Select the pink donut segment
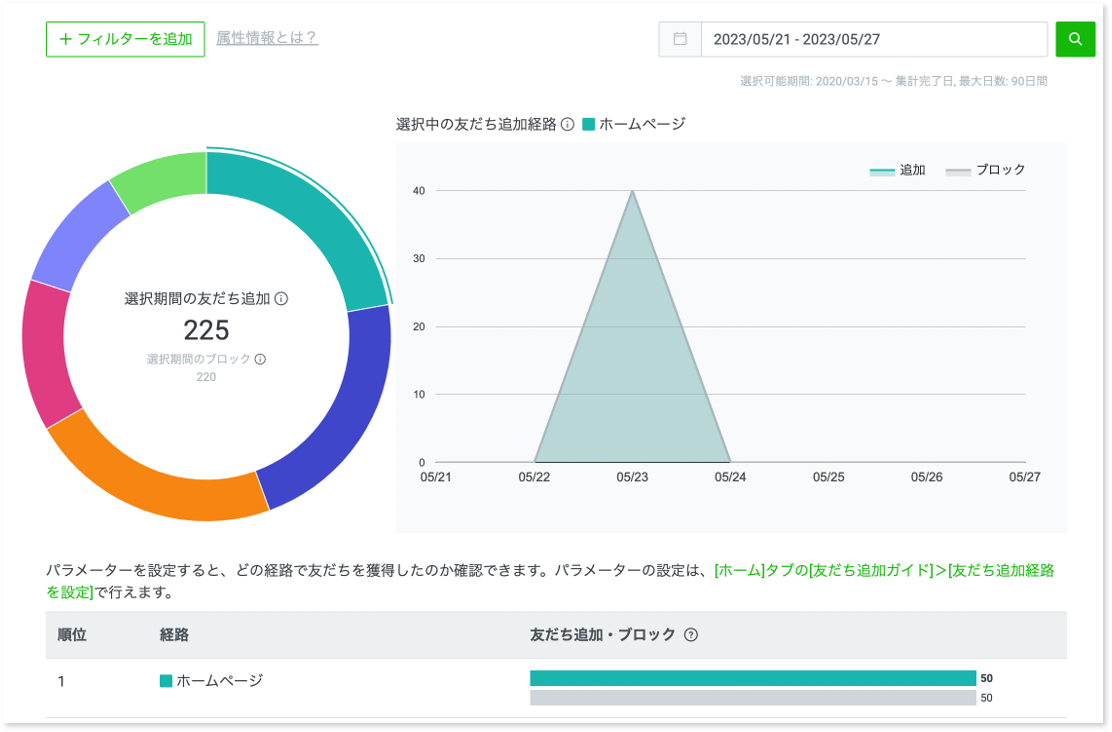The width and height of the screenshot is (1112, 732). (x=48, y=355)
